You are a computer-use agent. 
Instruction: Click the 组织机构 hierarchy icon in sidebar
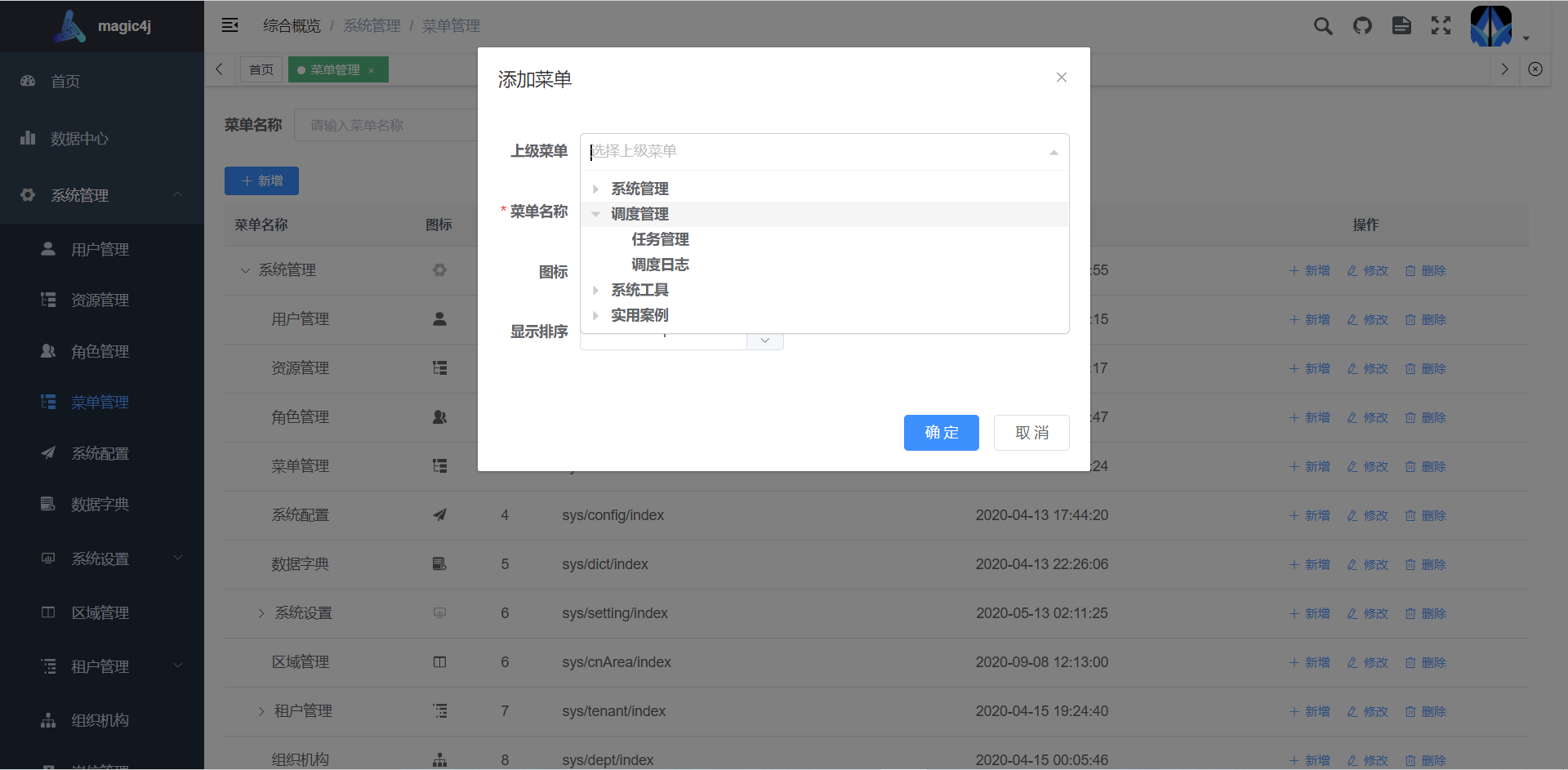(x=48, y=720)
